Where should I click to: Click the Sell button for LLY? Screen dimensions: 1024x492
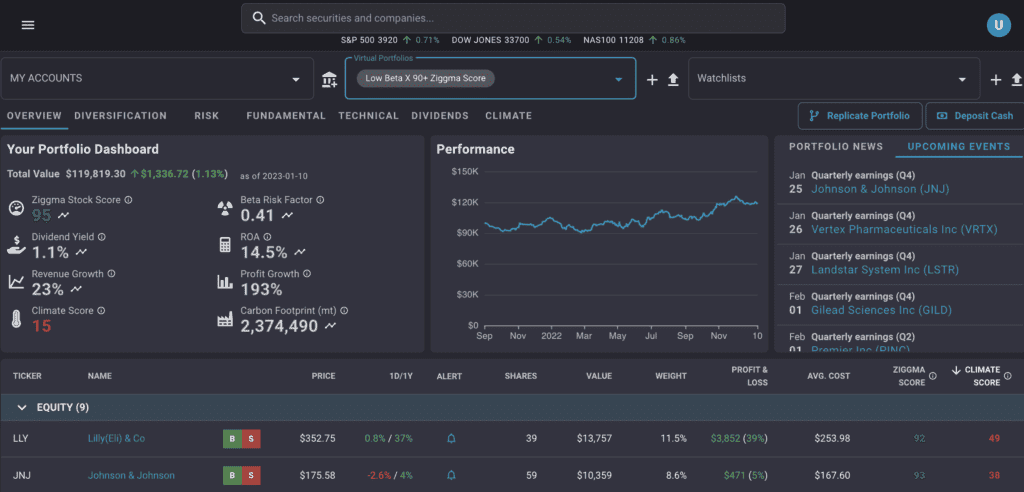(251, 438)
